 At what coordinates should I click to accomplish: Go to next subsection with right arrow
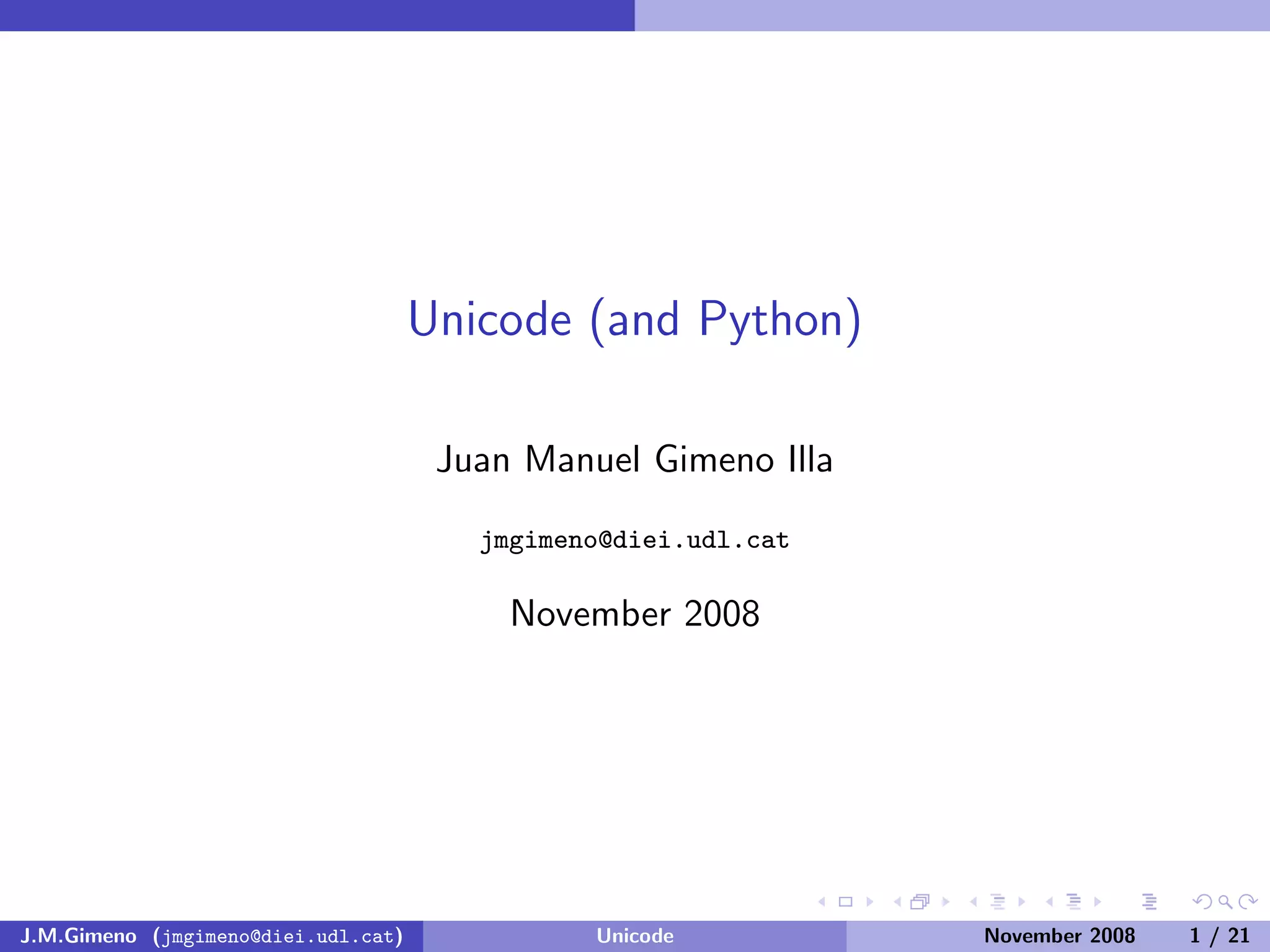coord(1021,902)
